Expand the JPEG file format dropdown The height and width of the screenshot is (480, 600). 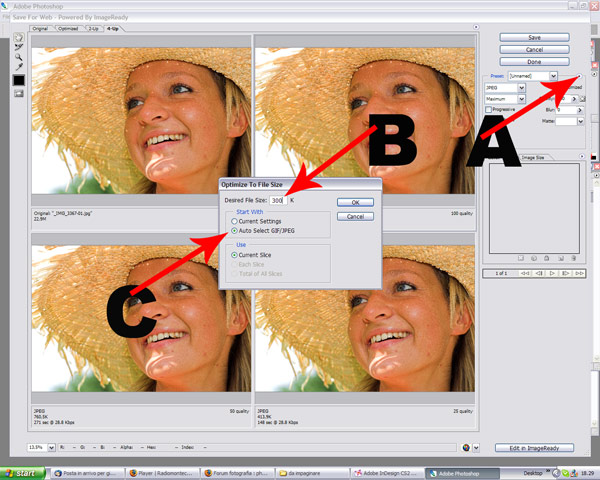pyautogui.click(x=521, y=87)
